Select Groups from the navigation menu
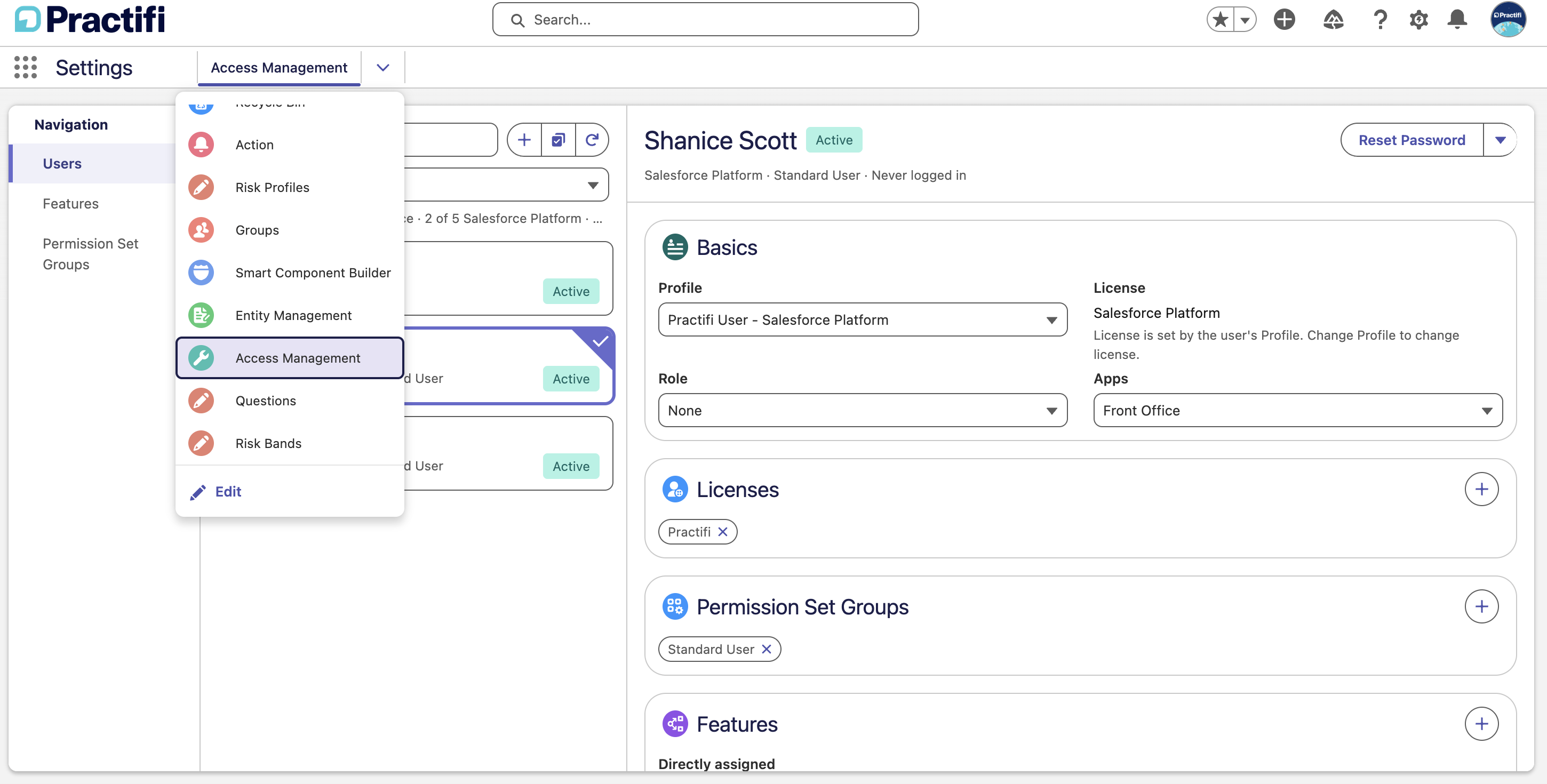 (x=290, y=230)
